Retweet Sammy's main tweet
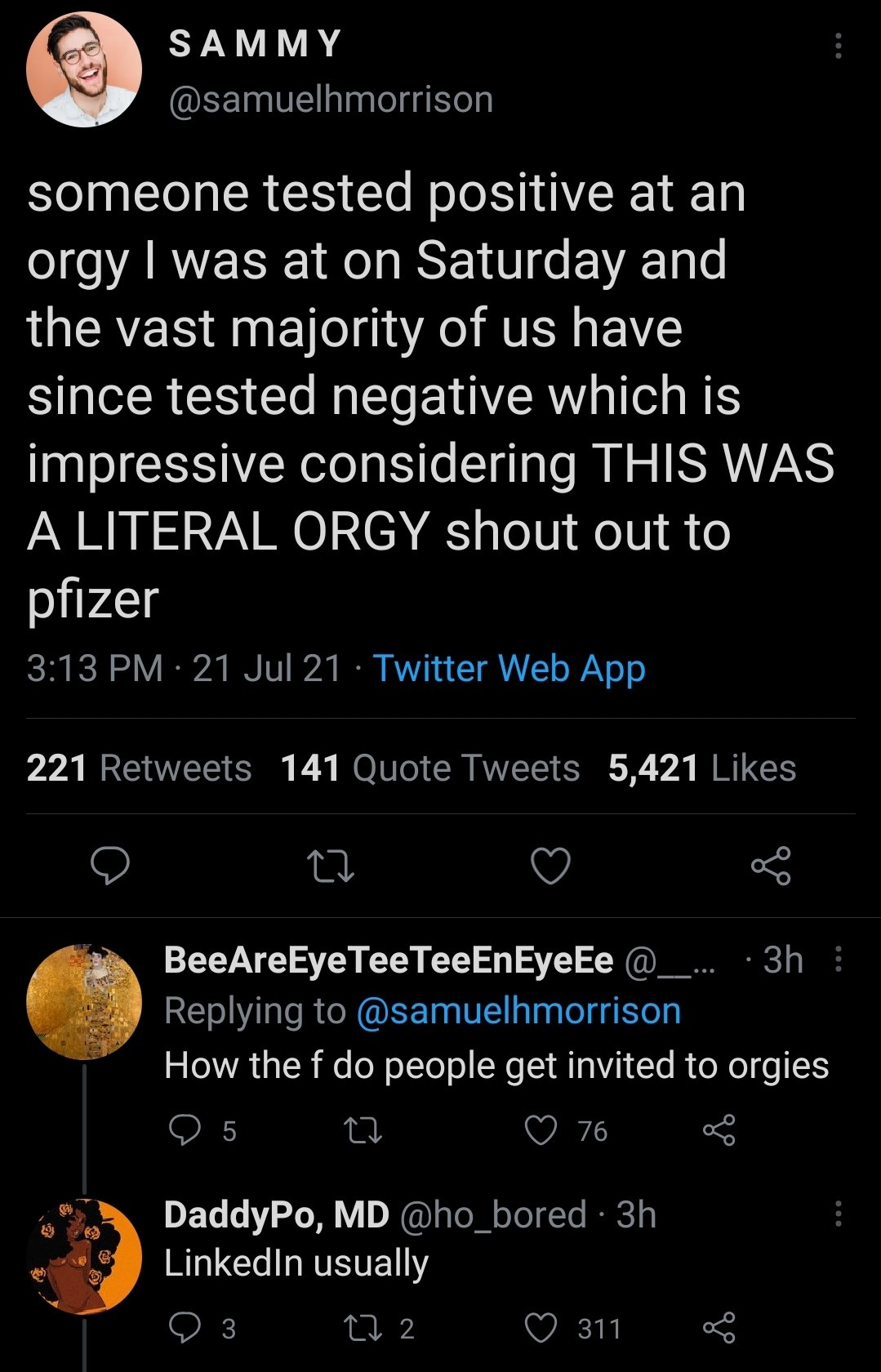The height and width of the screenshot is (1372, 881). 330,866
